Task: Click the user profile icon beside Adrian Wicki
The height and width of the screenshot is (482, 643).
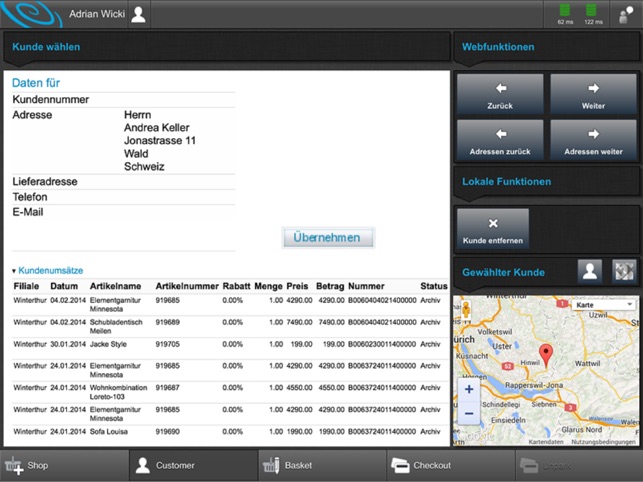Action: pos(139,14)
